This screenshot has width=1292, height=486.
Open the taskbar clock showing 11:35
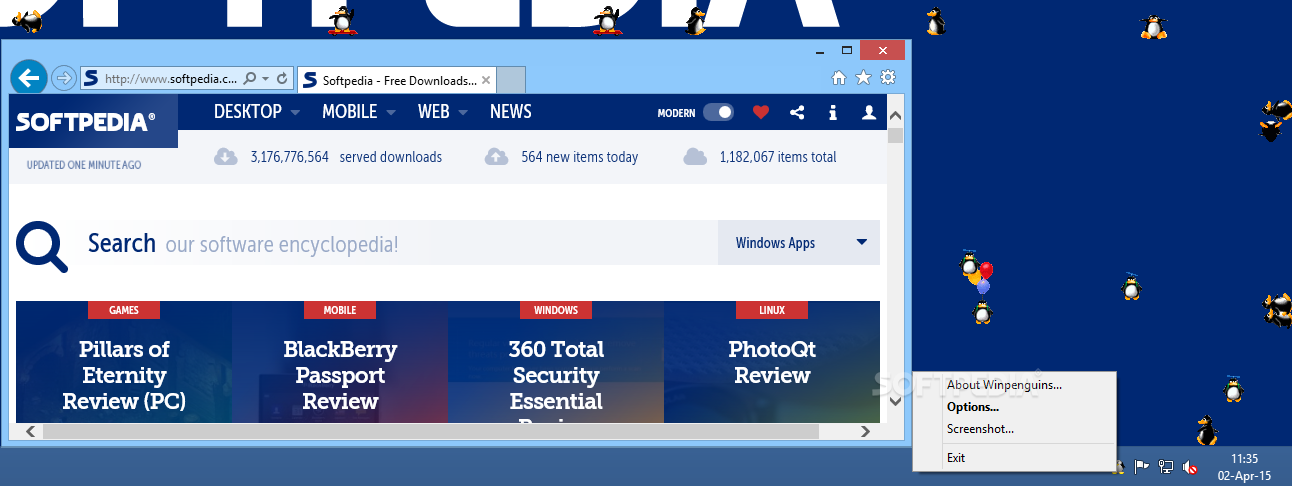1244,466
